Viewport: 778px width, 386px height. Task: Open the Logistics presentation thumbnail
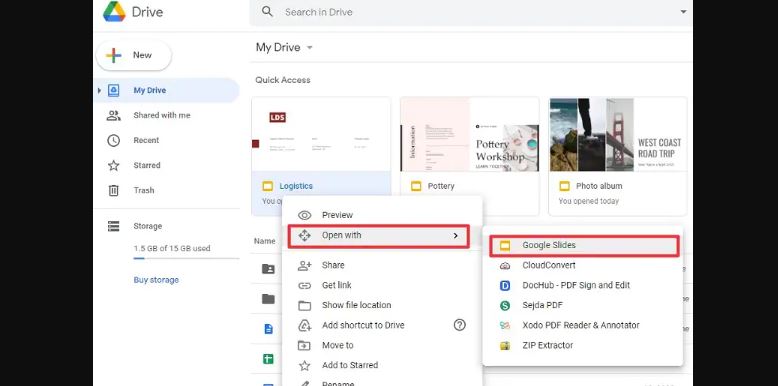[321, 134]
